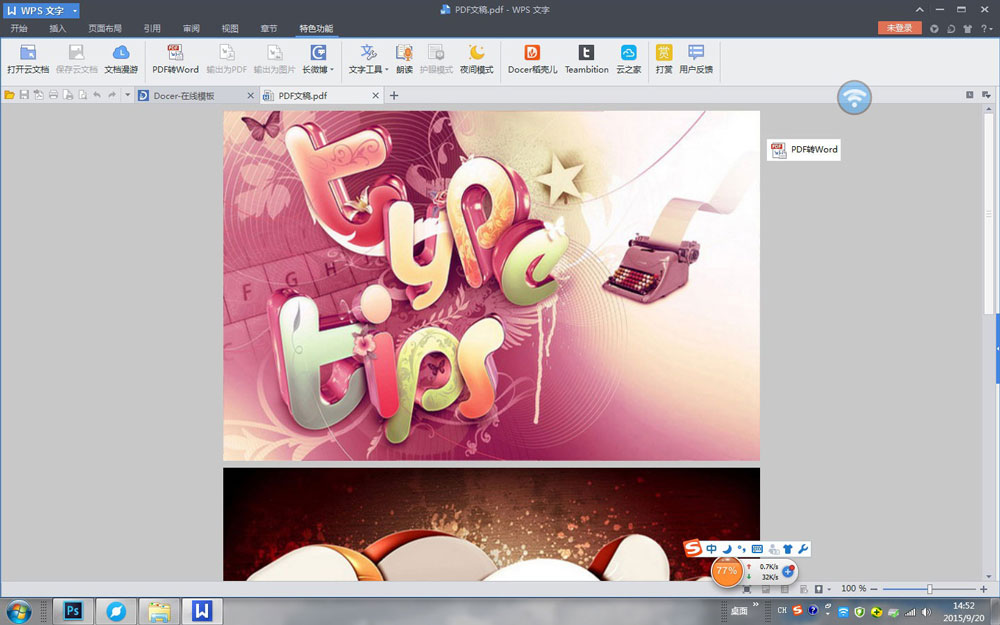Select the PDF文稿.pdf document tab

click(322, 96)
